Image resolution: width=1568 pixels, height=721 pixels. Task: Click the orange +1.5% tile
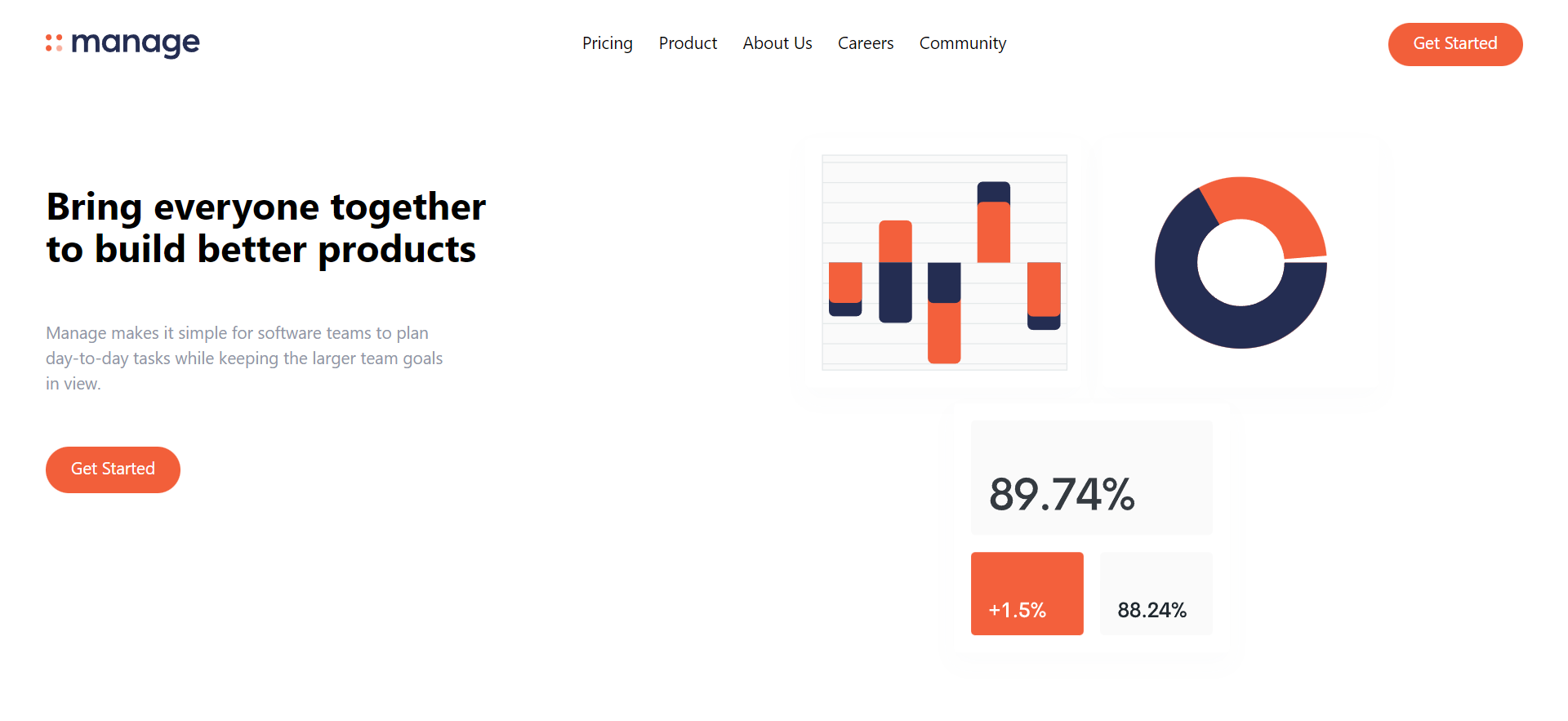(x=1027, y=594)
